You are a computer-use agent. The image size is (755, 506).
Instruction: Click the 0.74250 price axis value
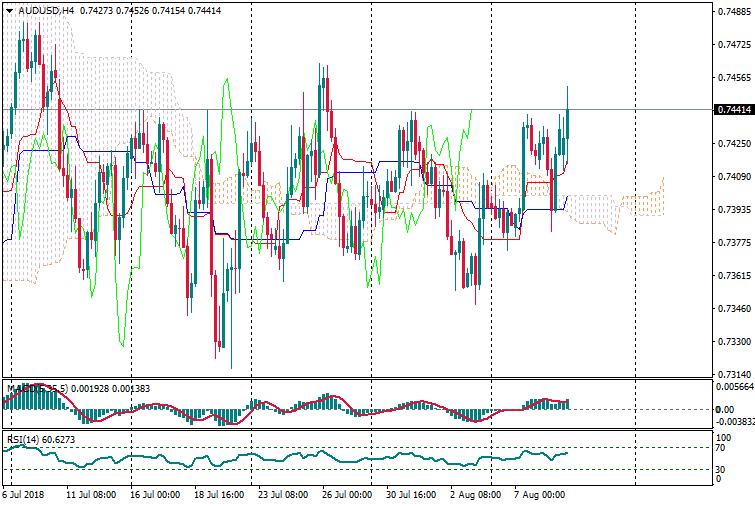tap(733, 143)
